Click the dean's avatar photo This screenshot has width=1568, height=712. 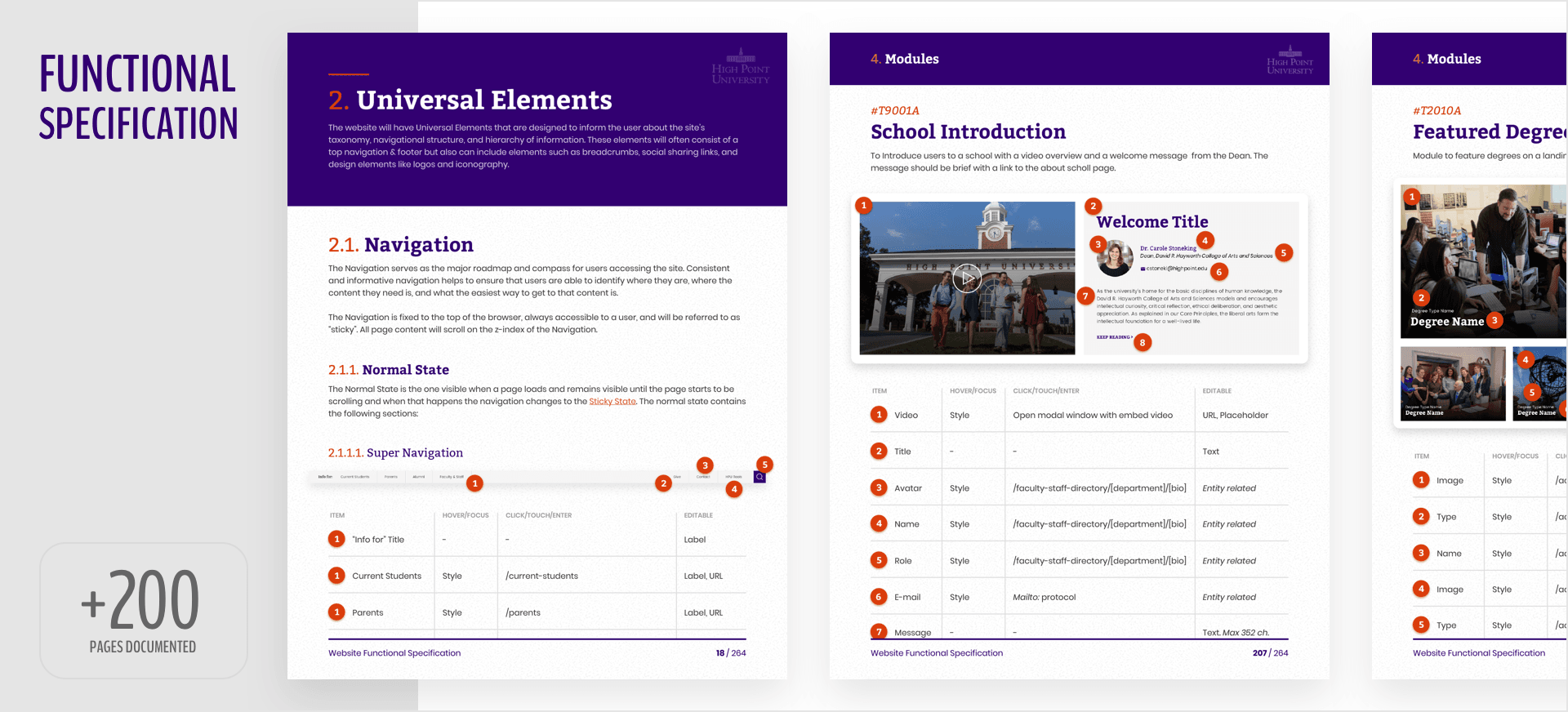pyautogui.click(x=1116, y=259)
